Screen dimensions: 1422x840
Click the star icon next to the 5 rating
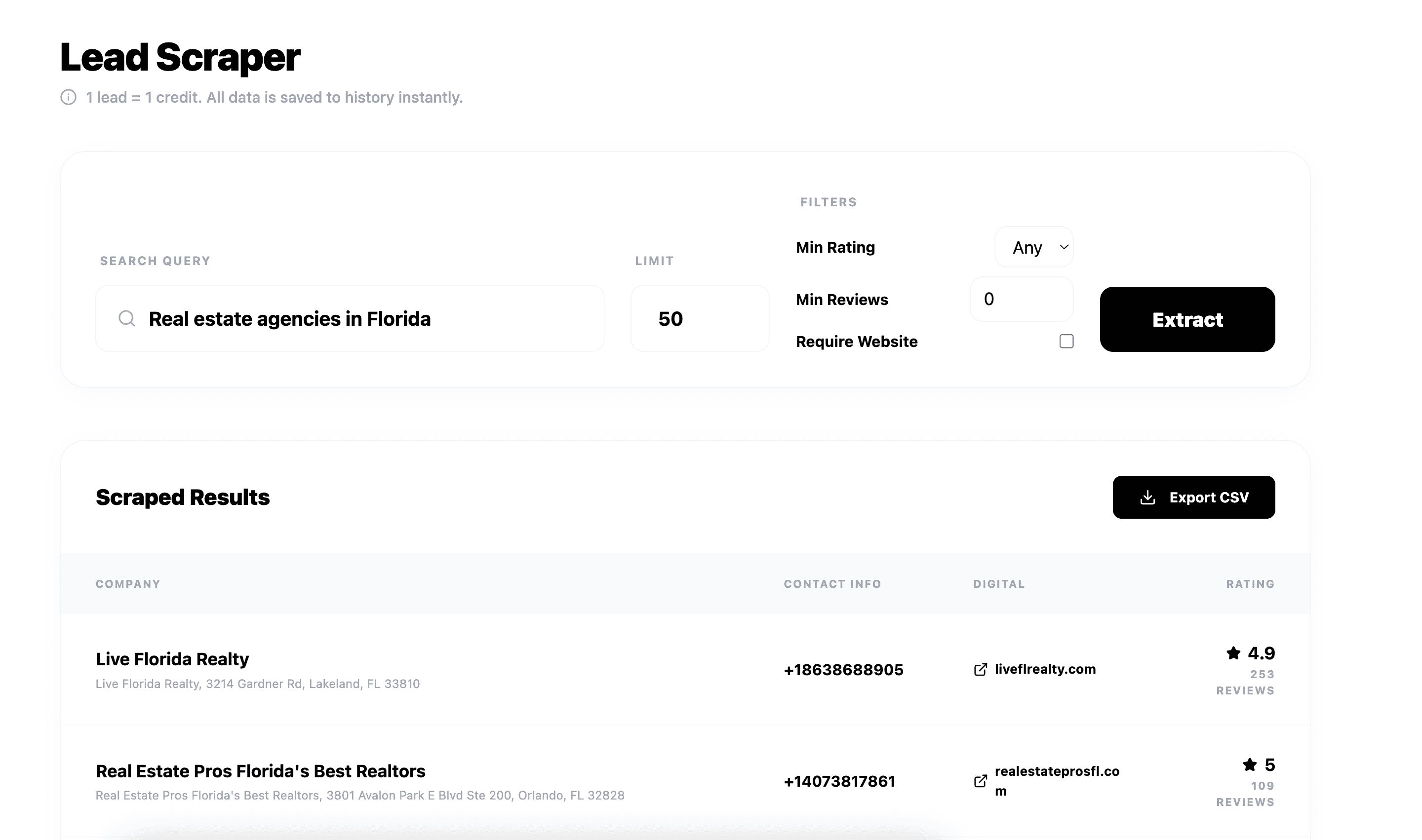(1248, 765)
